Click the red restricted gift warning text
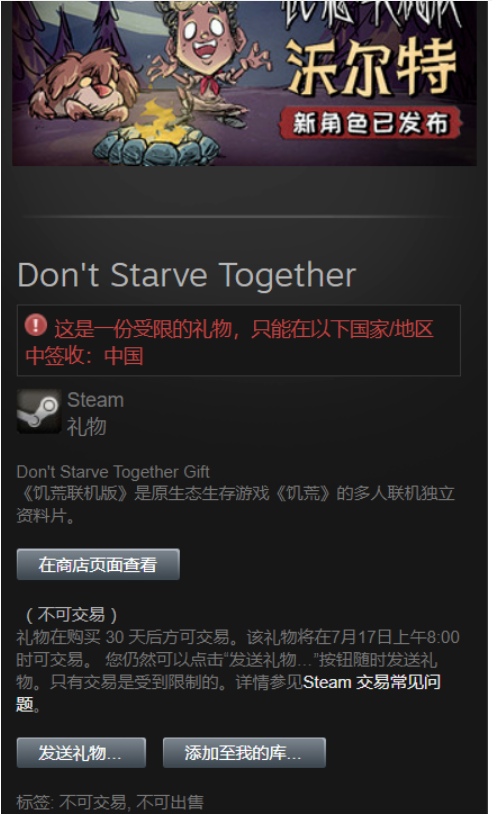 230,342
